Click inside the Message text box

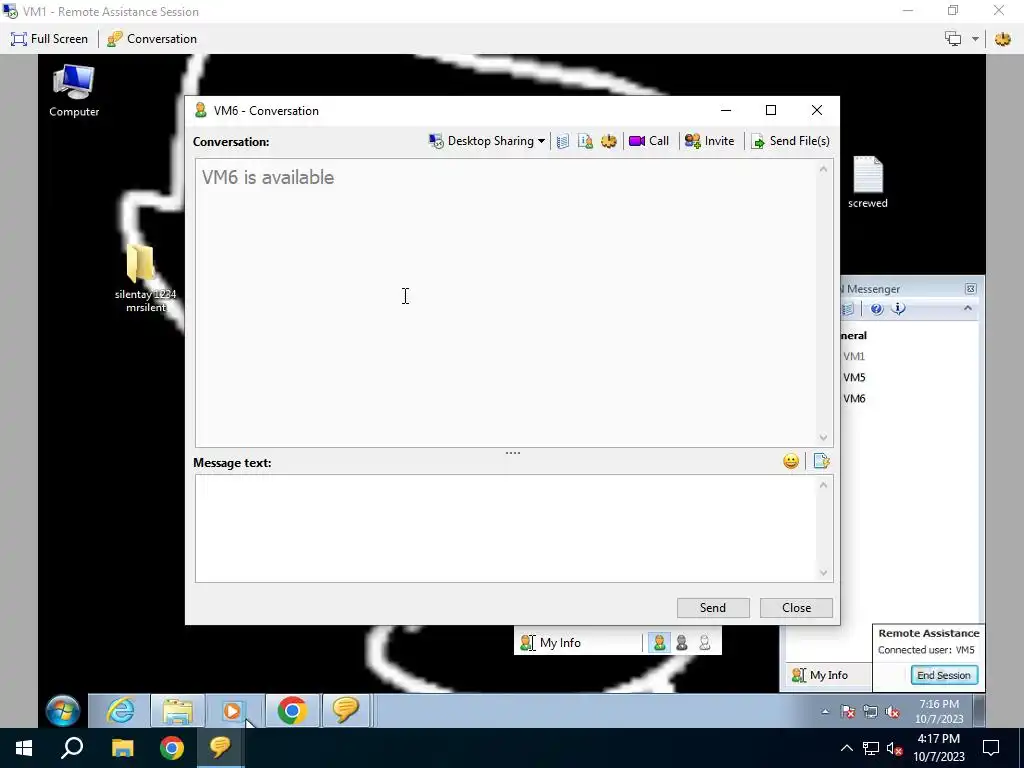505,528
